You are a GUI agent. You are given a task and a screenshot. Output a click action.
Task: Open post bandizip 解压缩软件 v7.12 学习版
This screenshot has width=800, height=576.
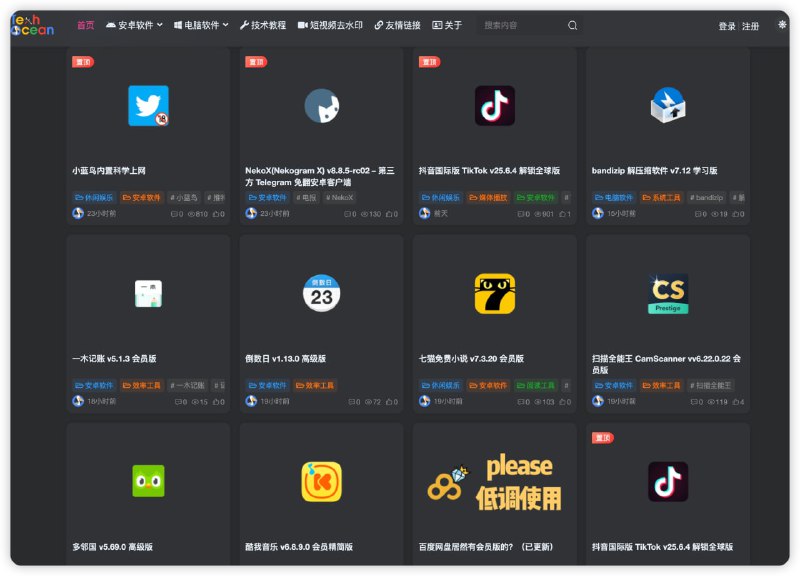click(655, 170)
